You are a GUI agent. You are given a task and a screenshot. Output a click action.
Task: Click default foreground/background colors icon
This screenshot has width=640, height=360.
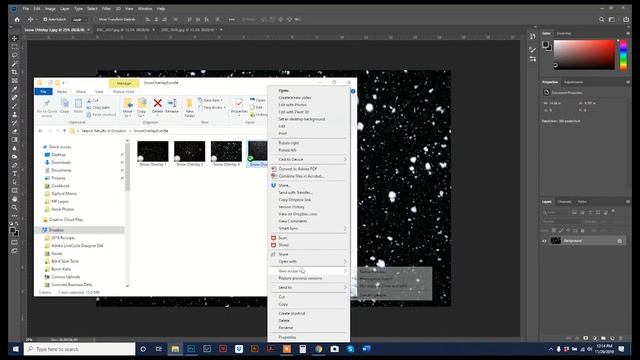pyautogui.click(x=11, y=224)
